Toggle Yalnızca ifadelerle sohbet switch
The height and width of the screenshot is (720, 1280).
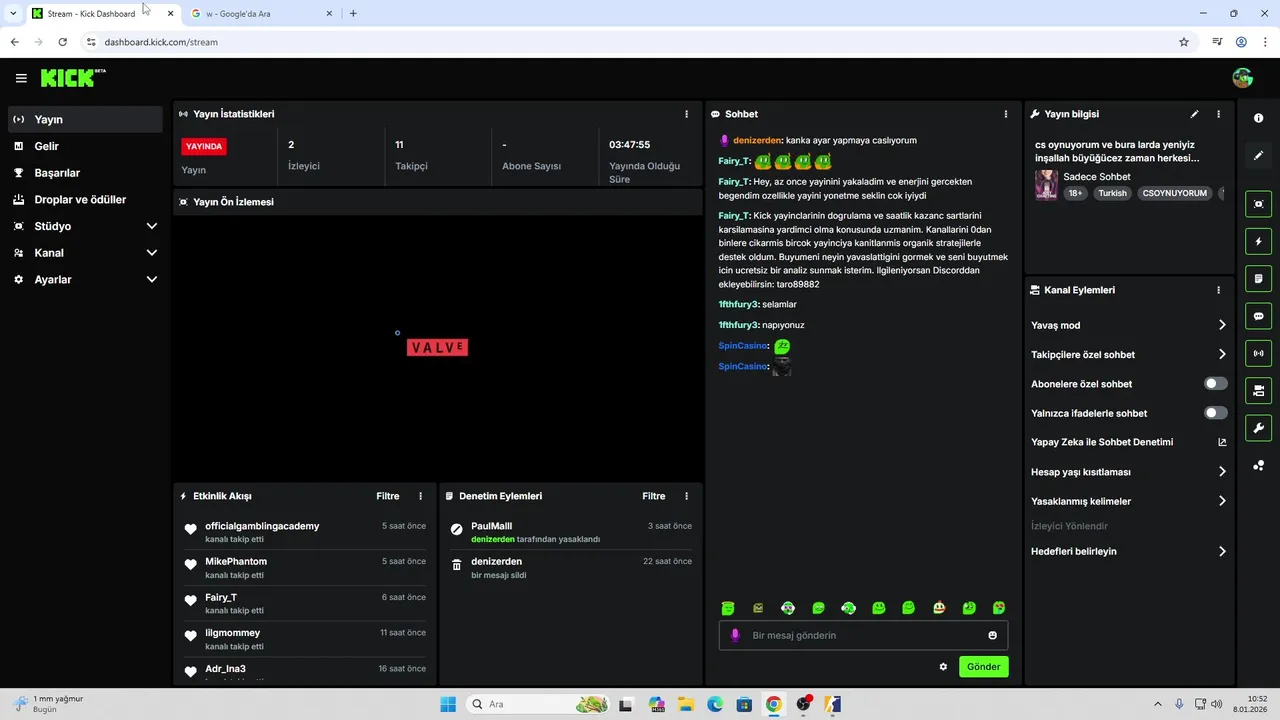coord(1215,413)
